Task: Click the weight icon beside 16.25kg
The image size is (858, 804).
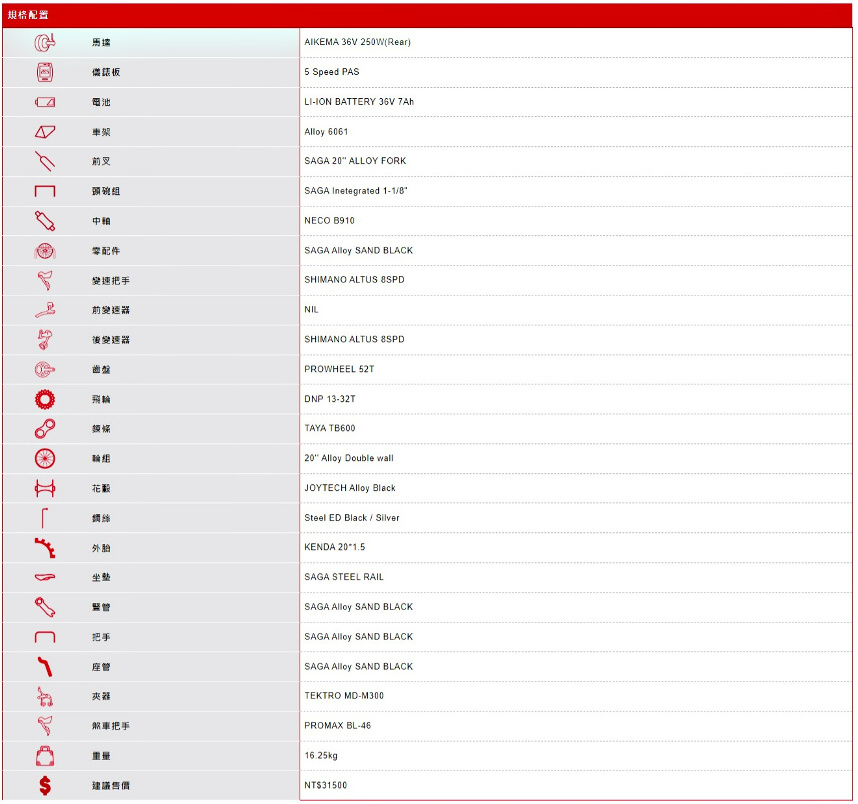Action: 45,756
